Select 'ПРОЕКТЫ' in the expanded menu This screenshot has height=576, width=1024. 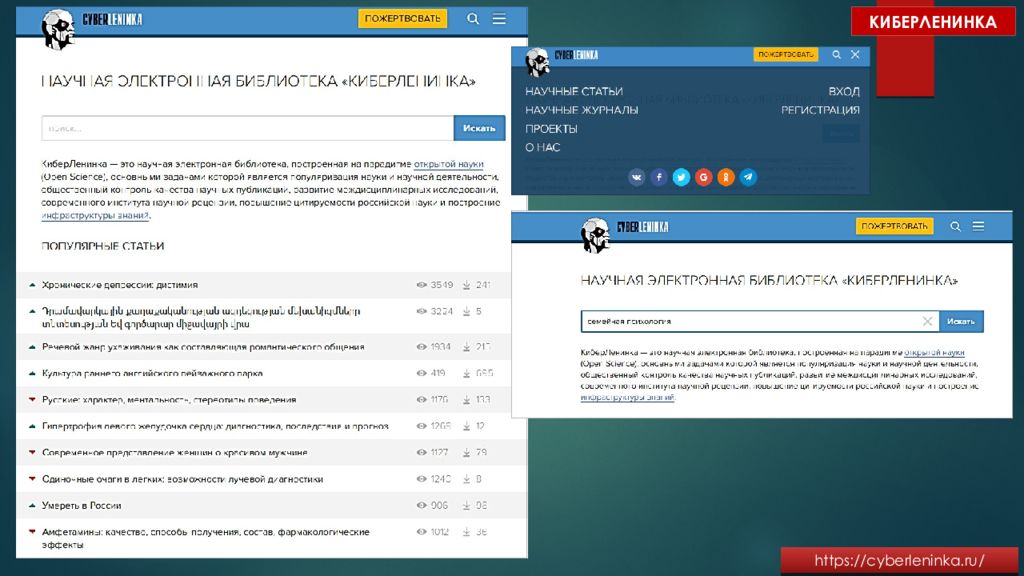(551, 129)
